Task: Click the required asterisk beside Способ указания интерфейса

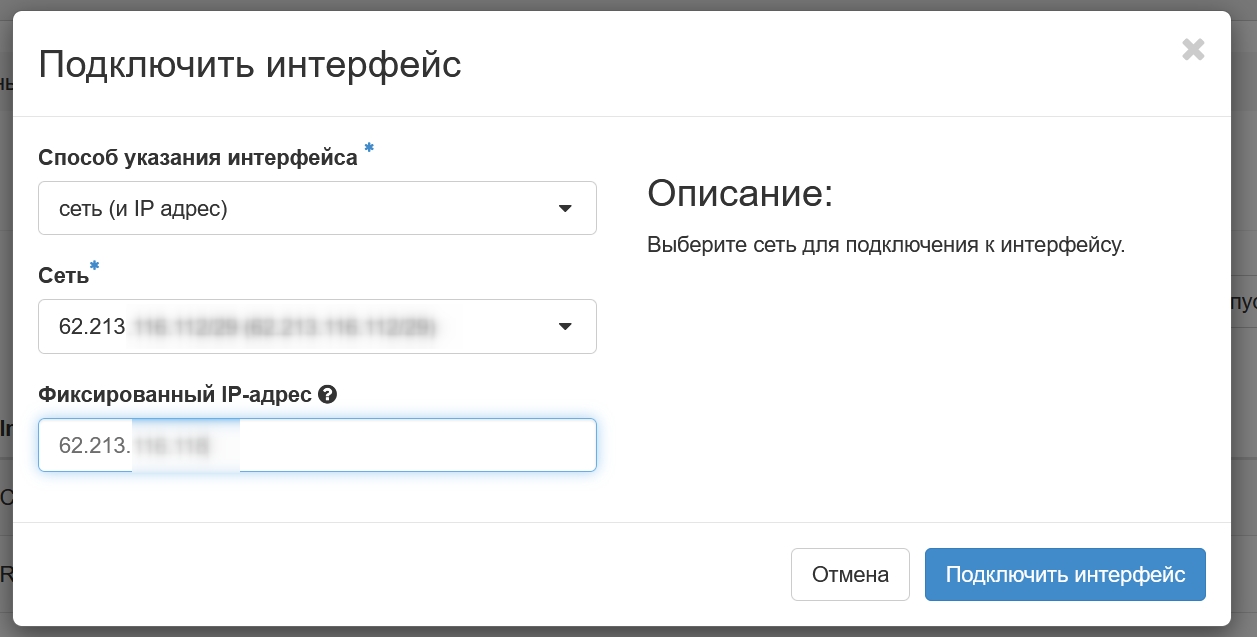Action: click(x=369, y=149)
